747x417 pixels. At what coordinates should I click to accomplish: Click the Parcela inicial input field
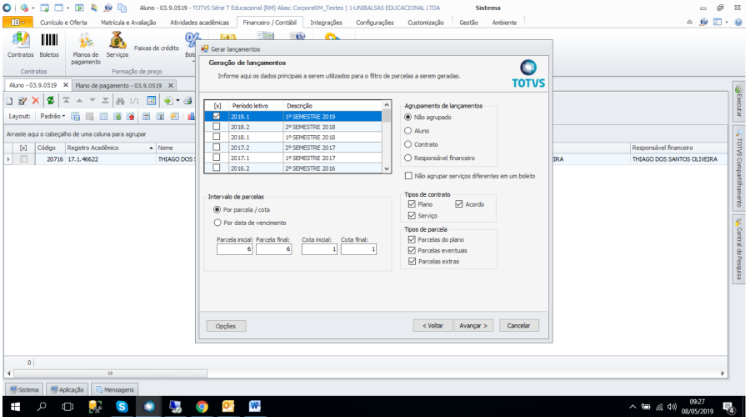234,250
